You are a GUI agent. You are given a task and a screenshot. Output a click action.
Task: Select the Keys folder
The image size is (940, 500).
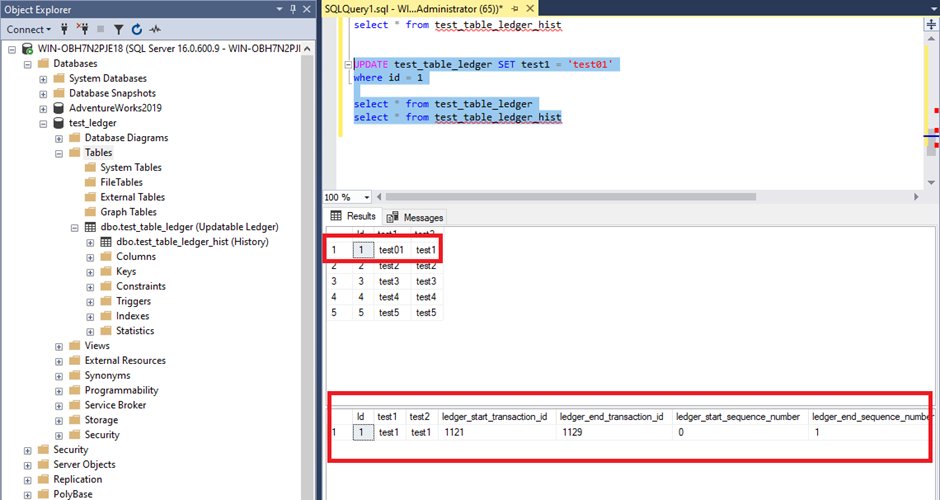(x=118, y=271)
